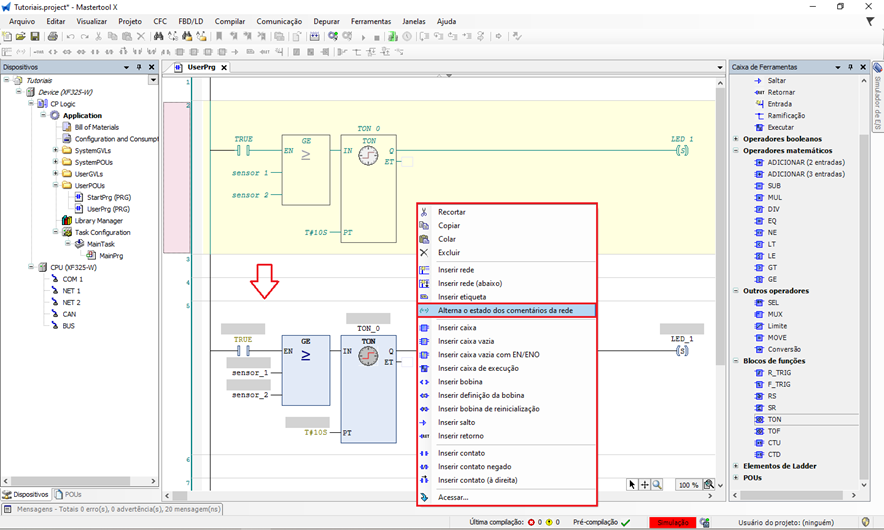
Task: Alterna o estado dos comentários da rede
Action: tap(506, 310)
